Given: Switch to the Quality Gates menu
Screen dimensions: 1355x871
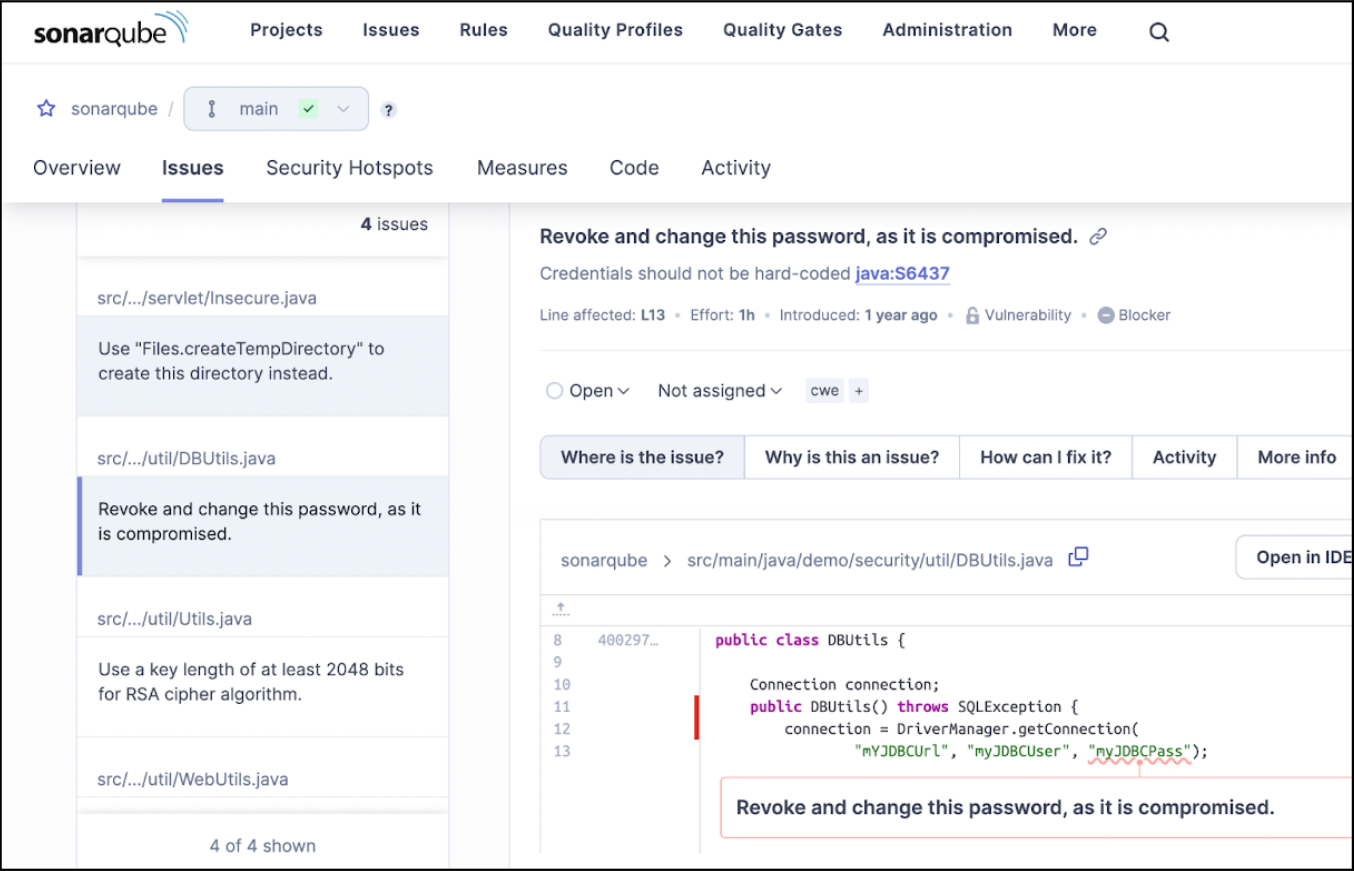Looking at the screenshot, I should pyautogui.click(x=782, y=30).
